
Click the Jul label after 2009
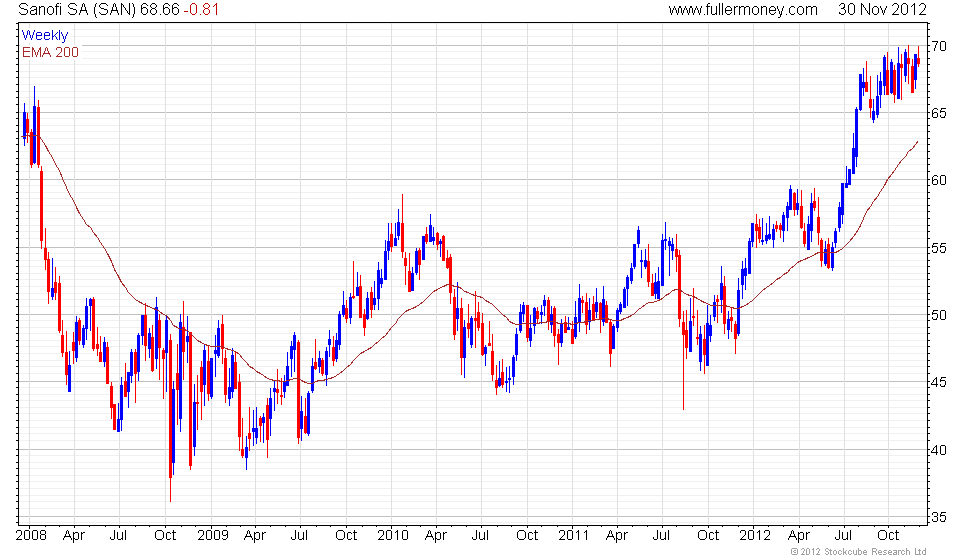299,535
